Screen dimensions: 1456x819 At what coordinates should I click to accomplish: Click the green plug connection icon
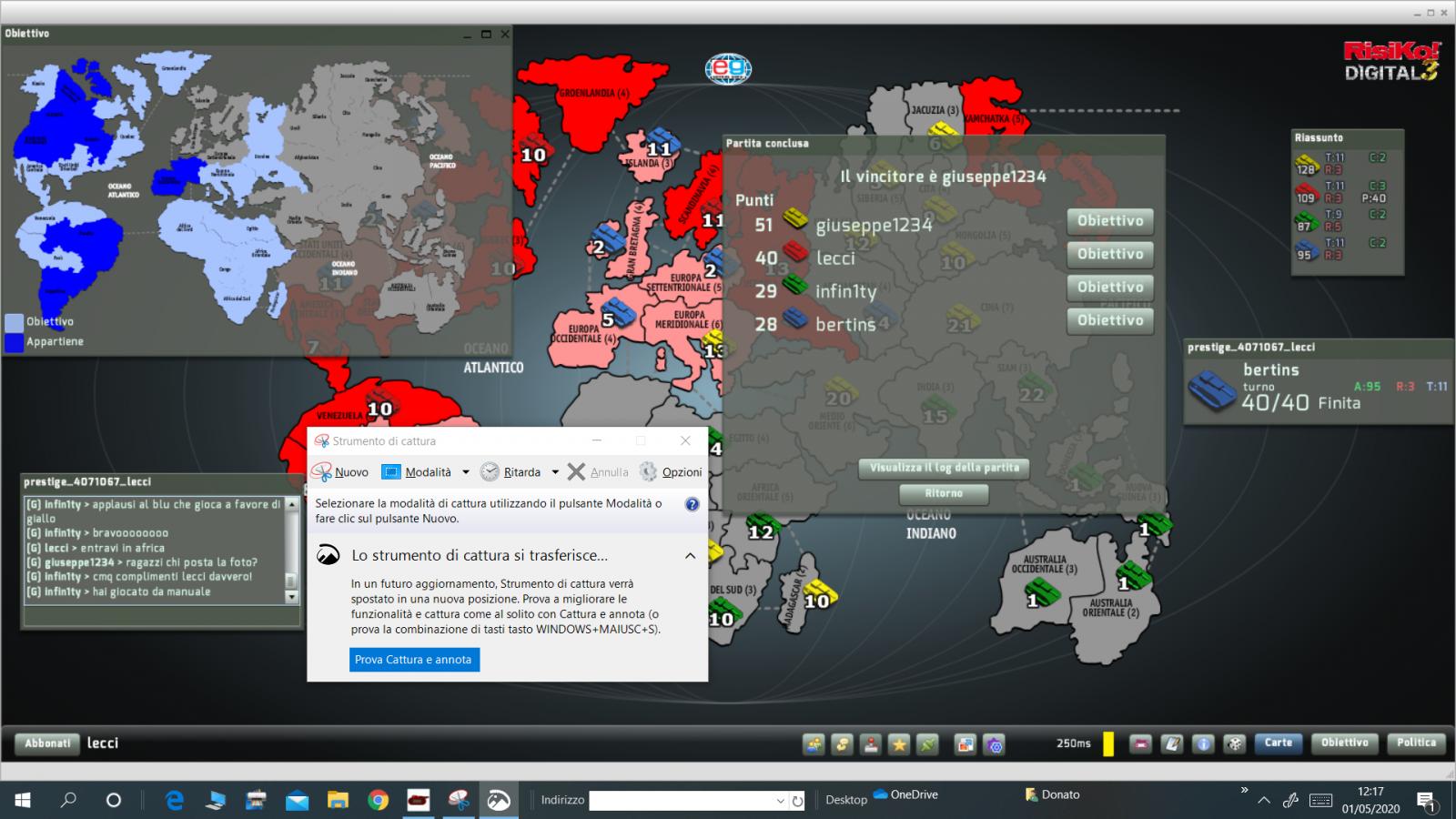927,743
